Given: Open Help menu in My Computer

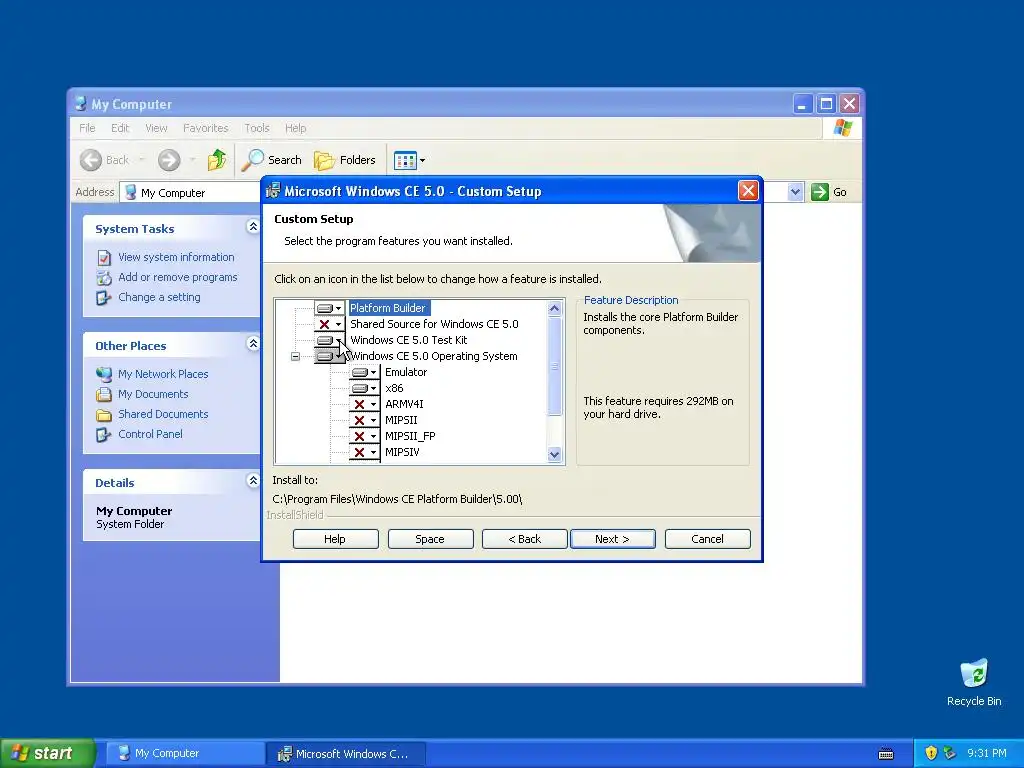Looking at the screenshot, I should [295, 128].
